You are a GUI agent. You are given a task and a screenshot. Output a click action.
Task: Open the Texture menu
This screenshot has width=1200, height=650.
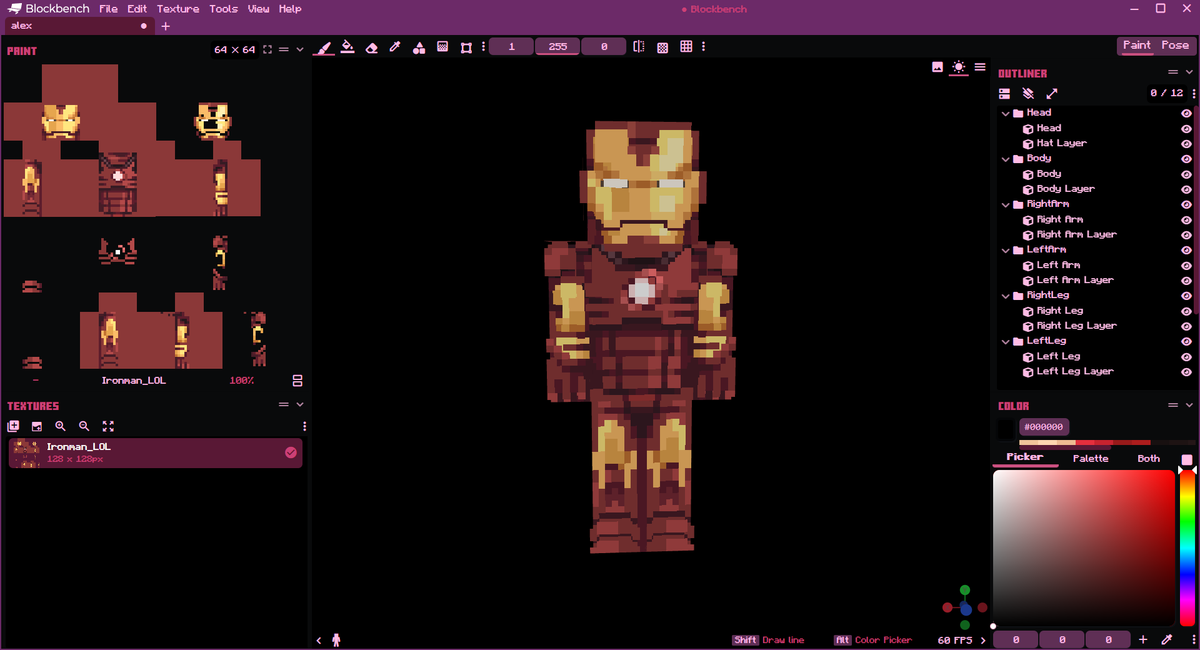pos(178,9)
